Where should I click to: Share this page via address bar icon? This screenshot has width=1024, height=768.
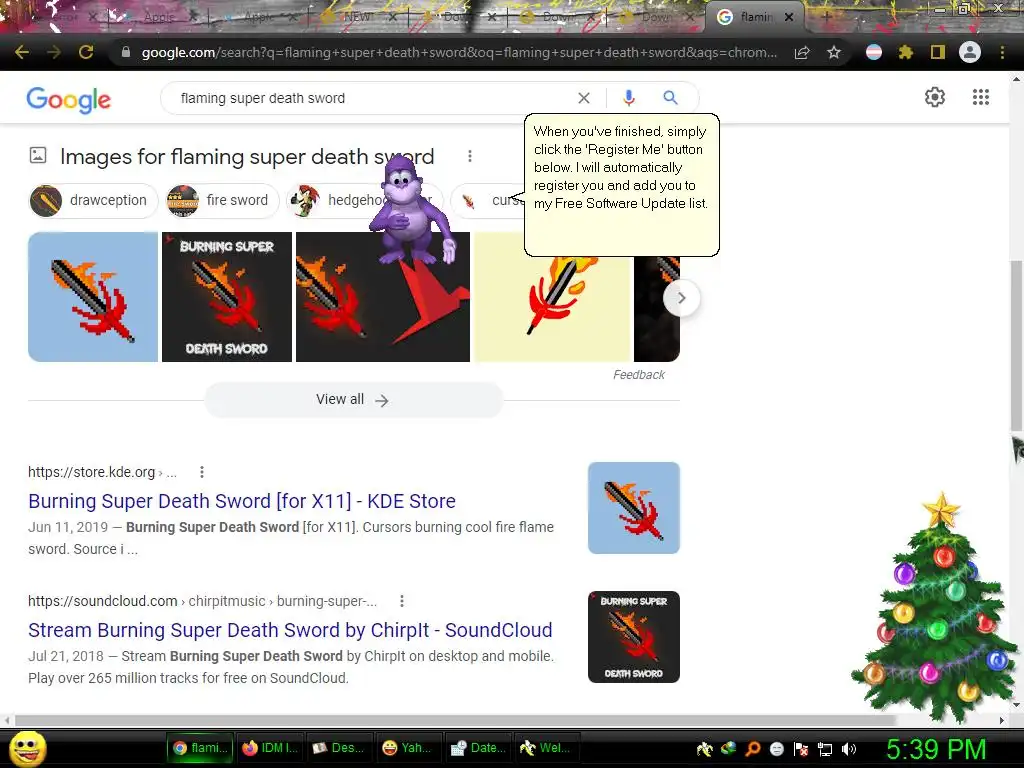(x=802, y=53)
